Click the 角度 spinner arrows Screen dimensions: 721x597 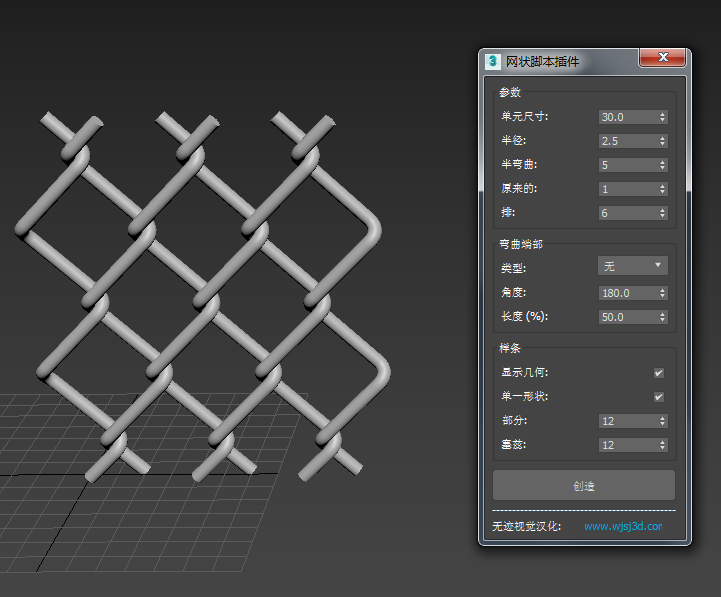[663, 293]
